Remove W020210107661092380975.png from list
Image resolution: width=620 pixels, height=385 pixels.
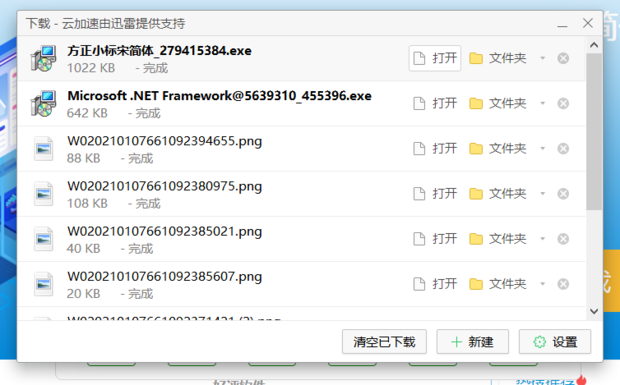(563, 193)
